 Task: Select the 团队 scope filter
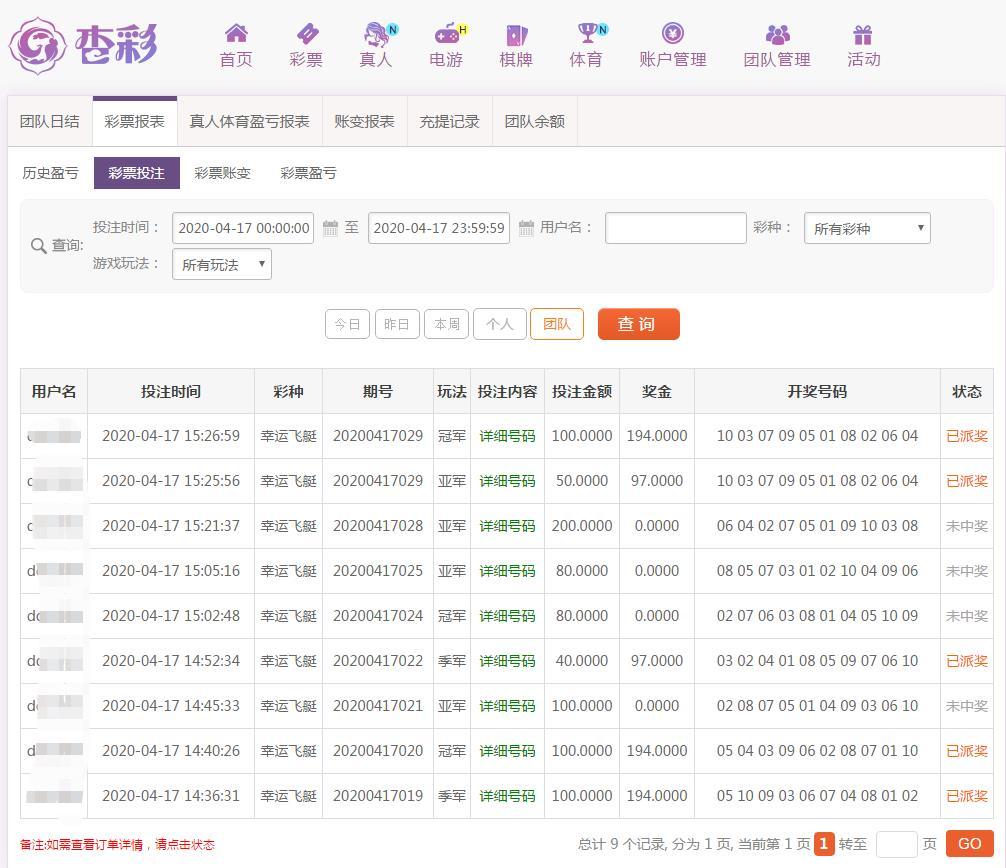click(x=557, y=324)
